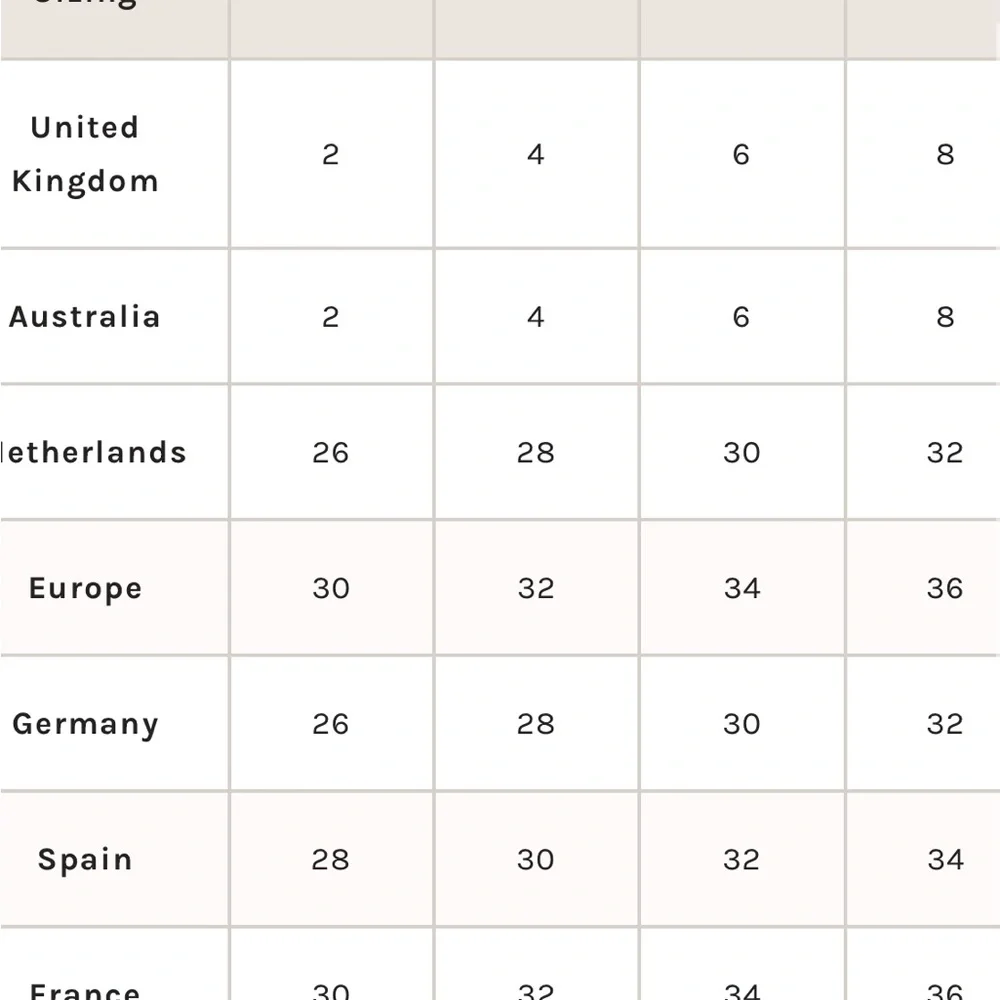Select size 8 in United Kingdom row
This screenshot has width=1000, height=1000.
[945, 154]
